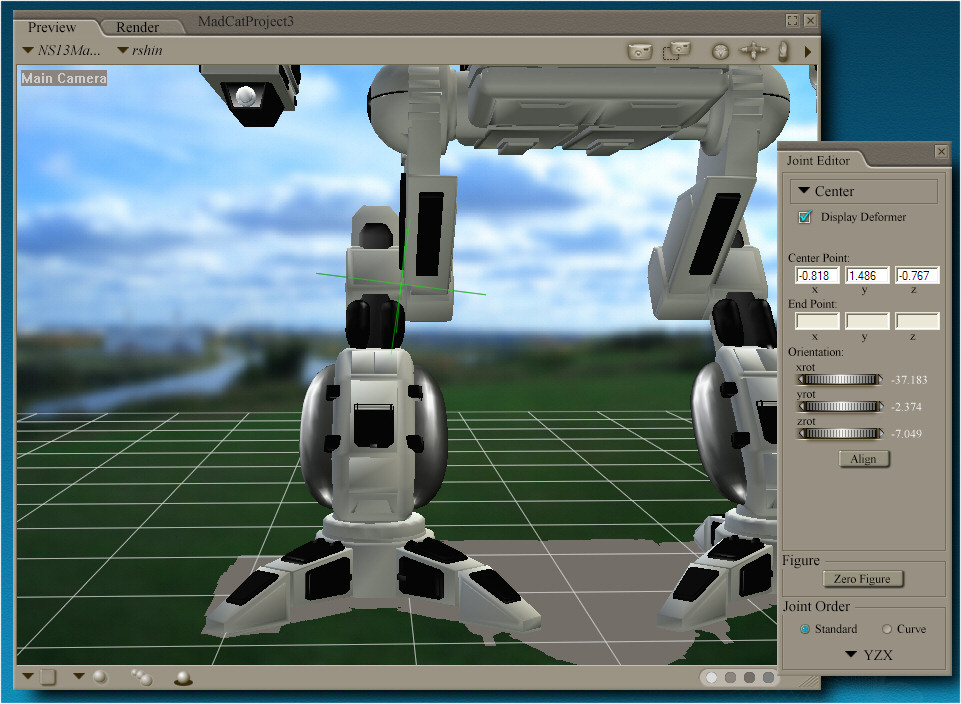
Task: Select the Preview tab
Action: click(52, 27)
